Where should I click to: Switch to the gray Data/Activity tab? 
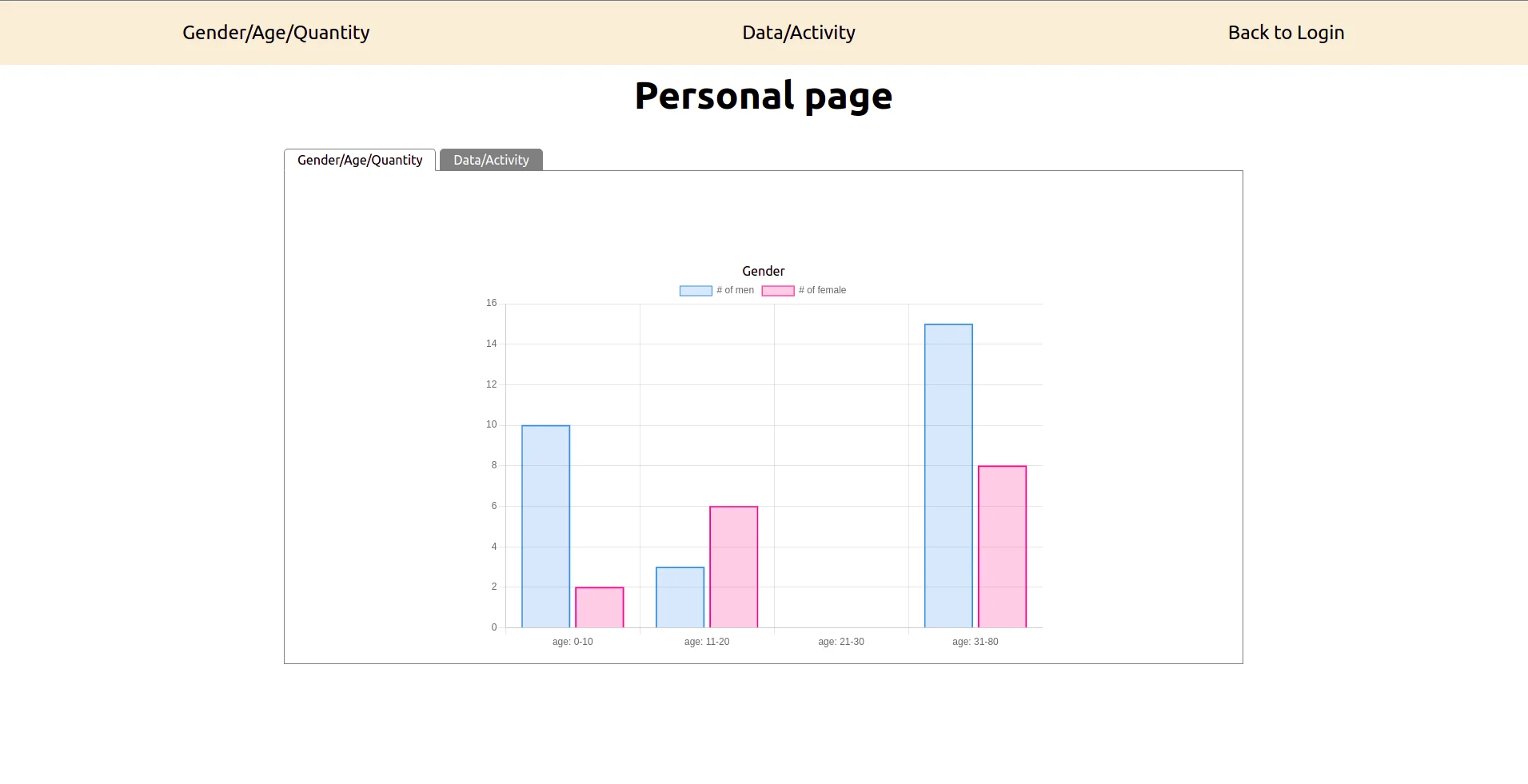point(491,160)
